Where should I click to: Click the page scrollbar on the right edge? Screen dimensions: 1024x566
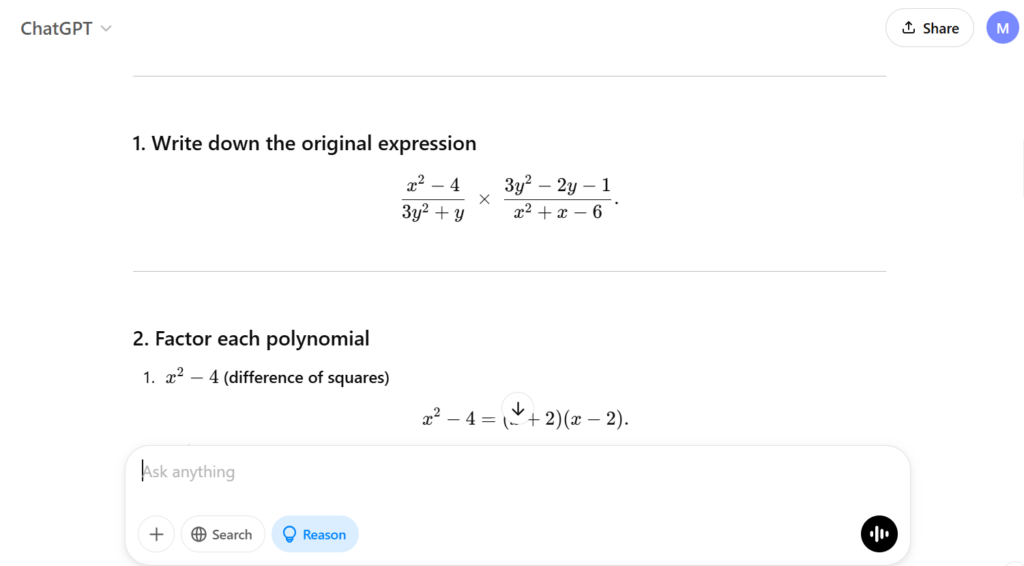point(1021,170)
